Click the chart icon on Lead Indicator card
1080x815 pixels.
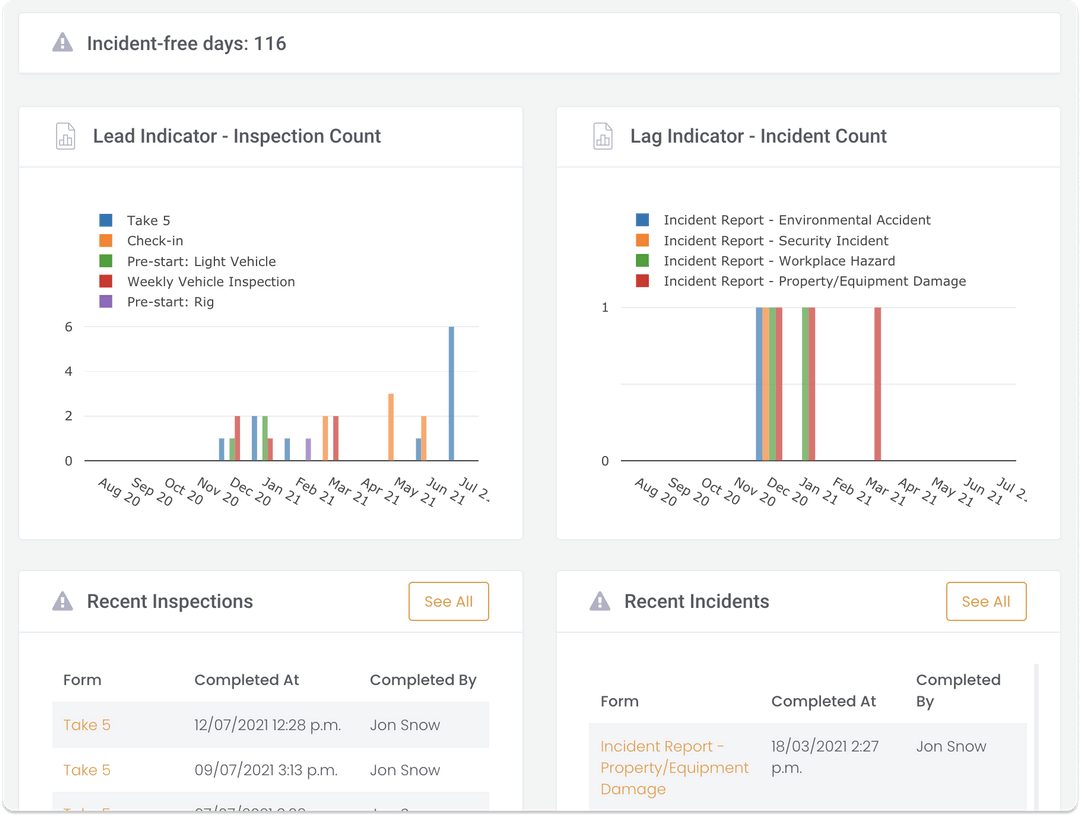[66, 136]
